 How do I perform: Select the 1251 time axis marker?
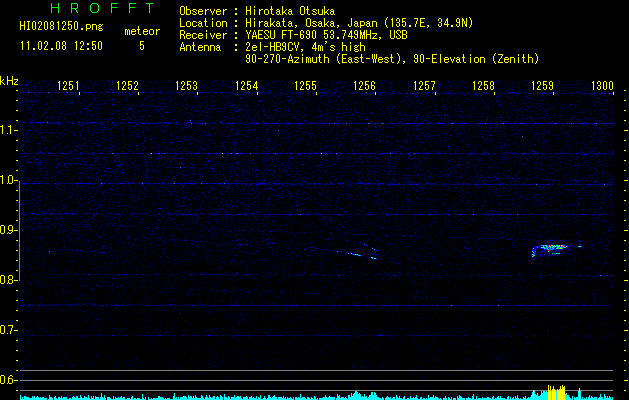[x=68, y=86]
